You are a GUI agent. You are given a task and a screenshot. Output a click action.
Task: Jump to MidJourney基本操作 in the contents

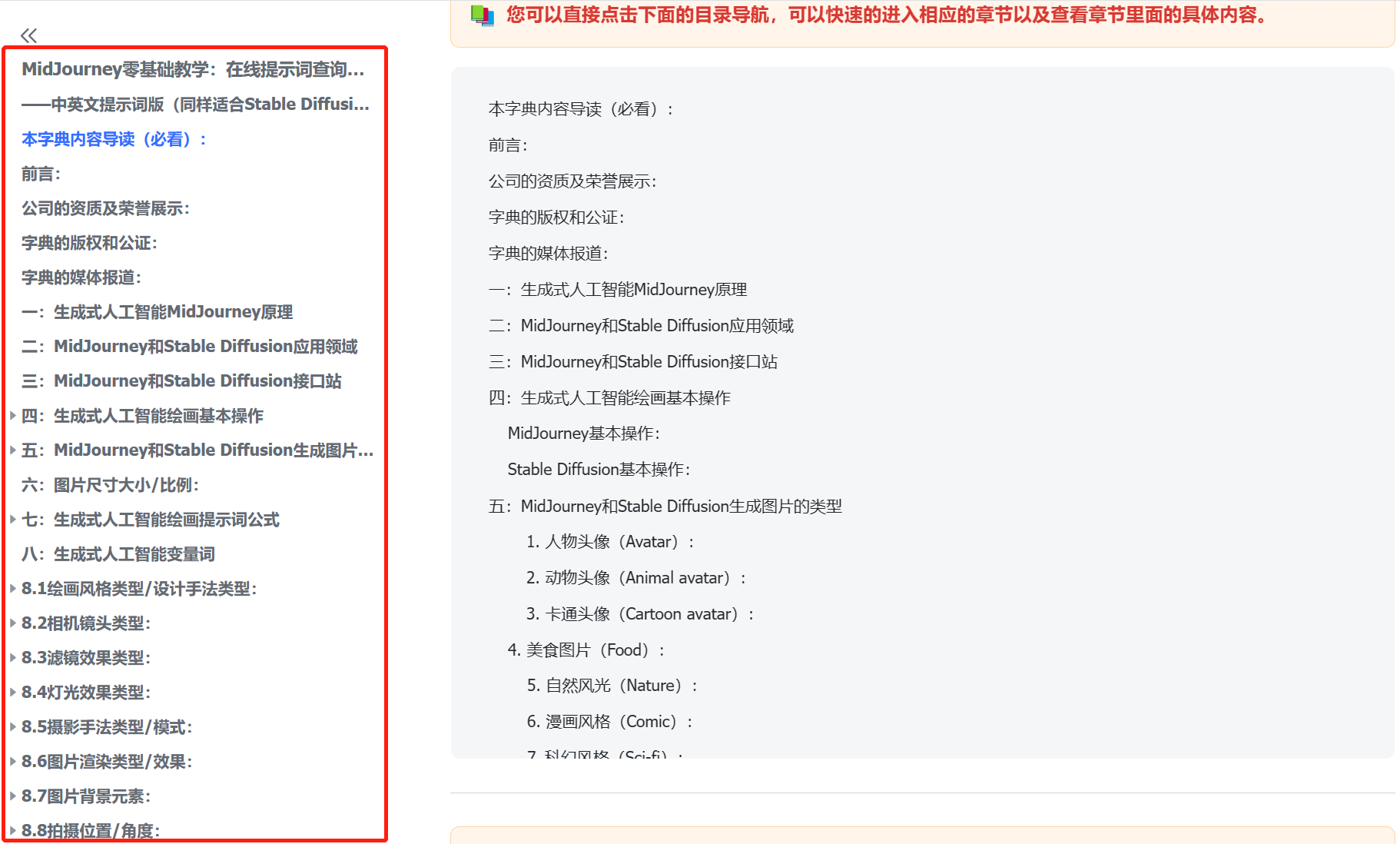point(584,434)
